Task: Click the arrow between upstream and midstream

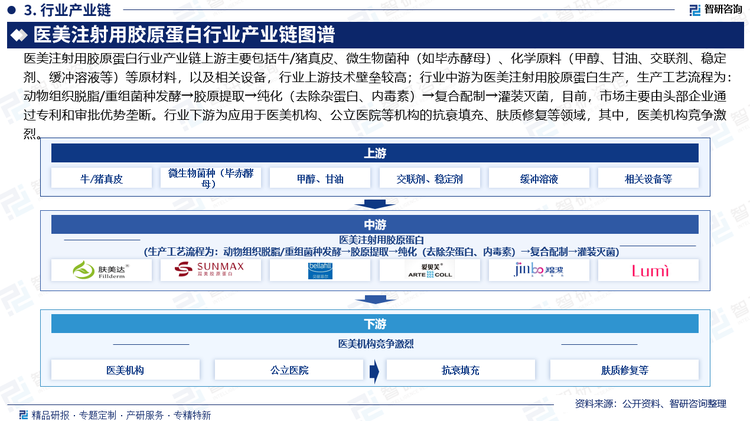Action: (375, 204)
